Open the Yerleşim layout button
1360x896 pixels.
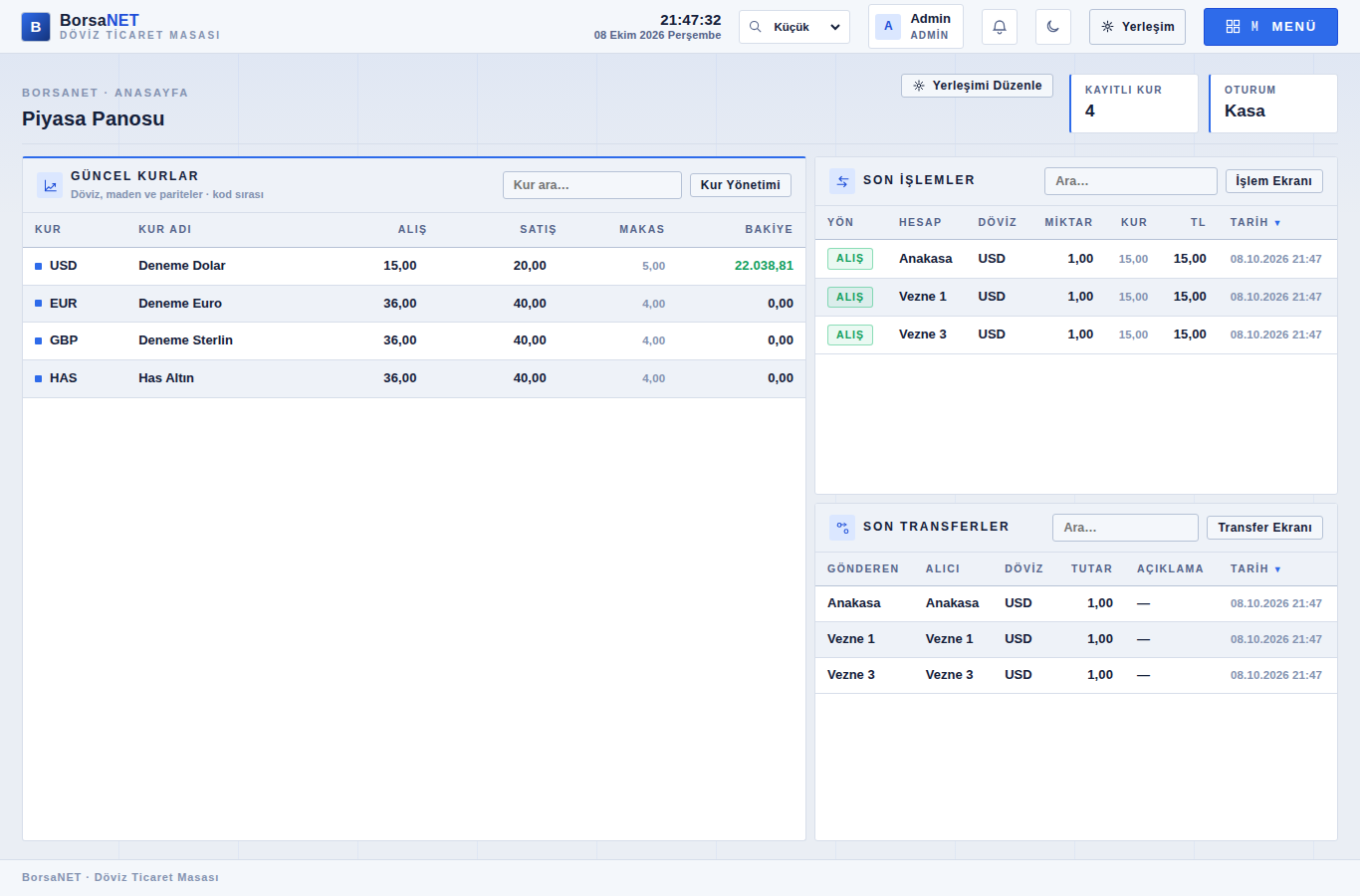(x=1137, y=27)
